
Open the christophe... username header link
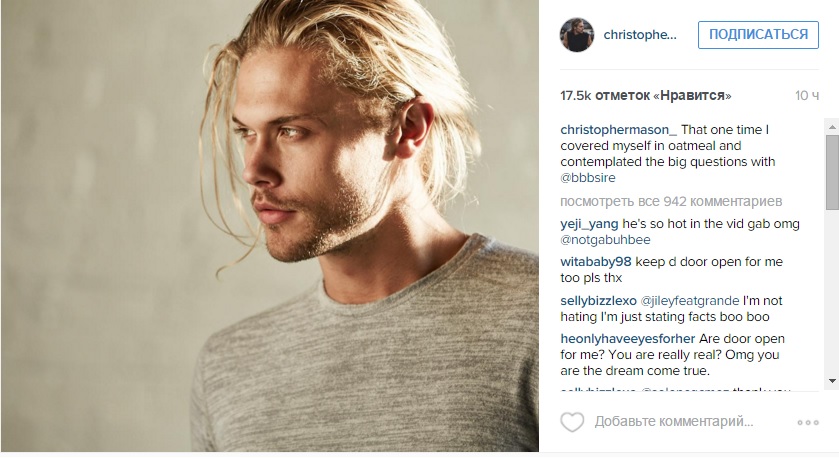pos(640,35)
